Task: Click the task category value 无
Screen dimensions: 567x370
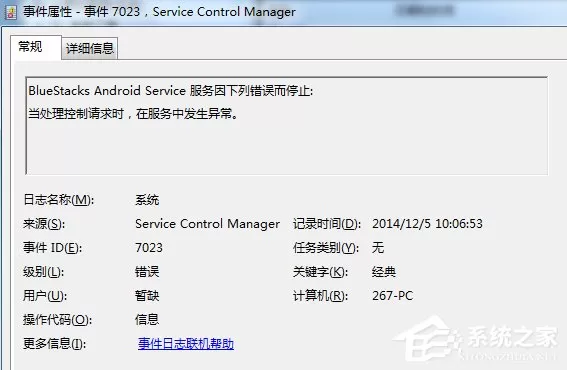Action: [378, 248]
